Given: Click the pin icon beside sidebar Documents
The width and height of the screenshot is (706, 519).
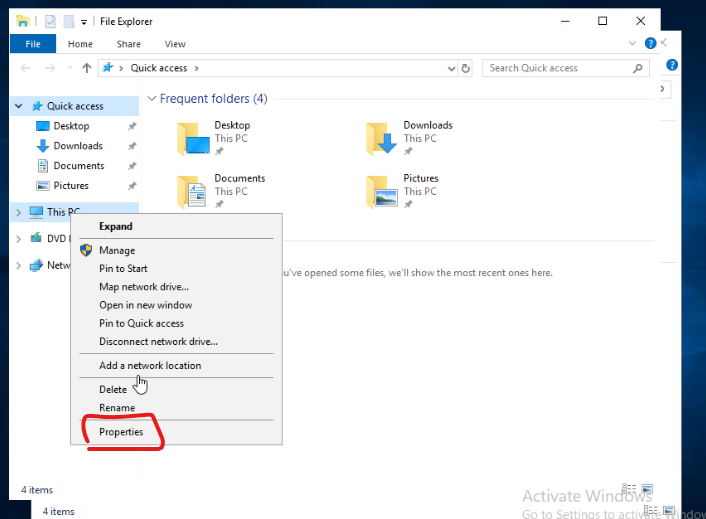Looking at the screenshot, I should click(132, 166).
